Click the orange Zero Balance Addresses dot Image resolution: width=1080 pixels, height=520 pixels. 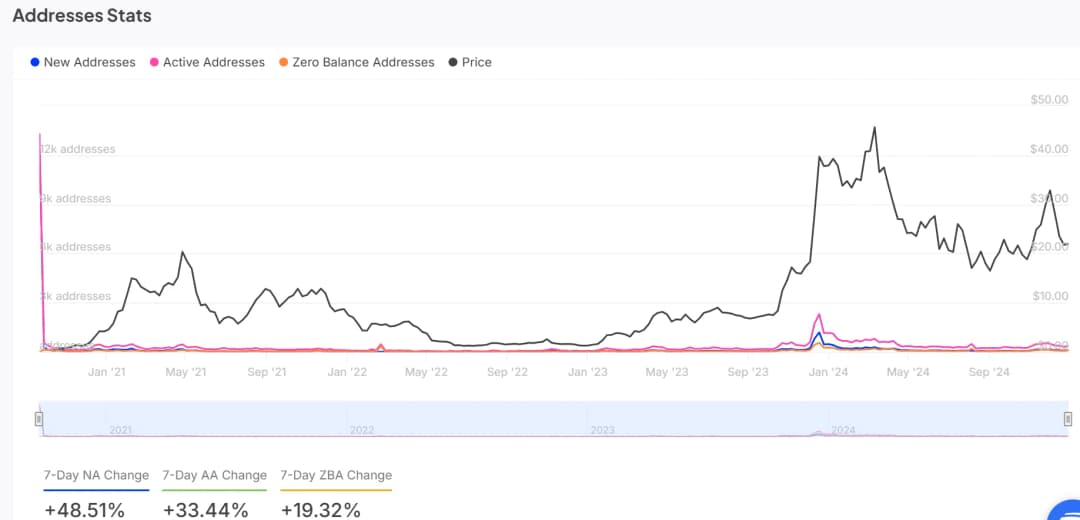pyautogui.click(x=284, y=62)
